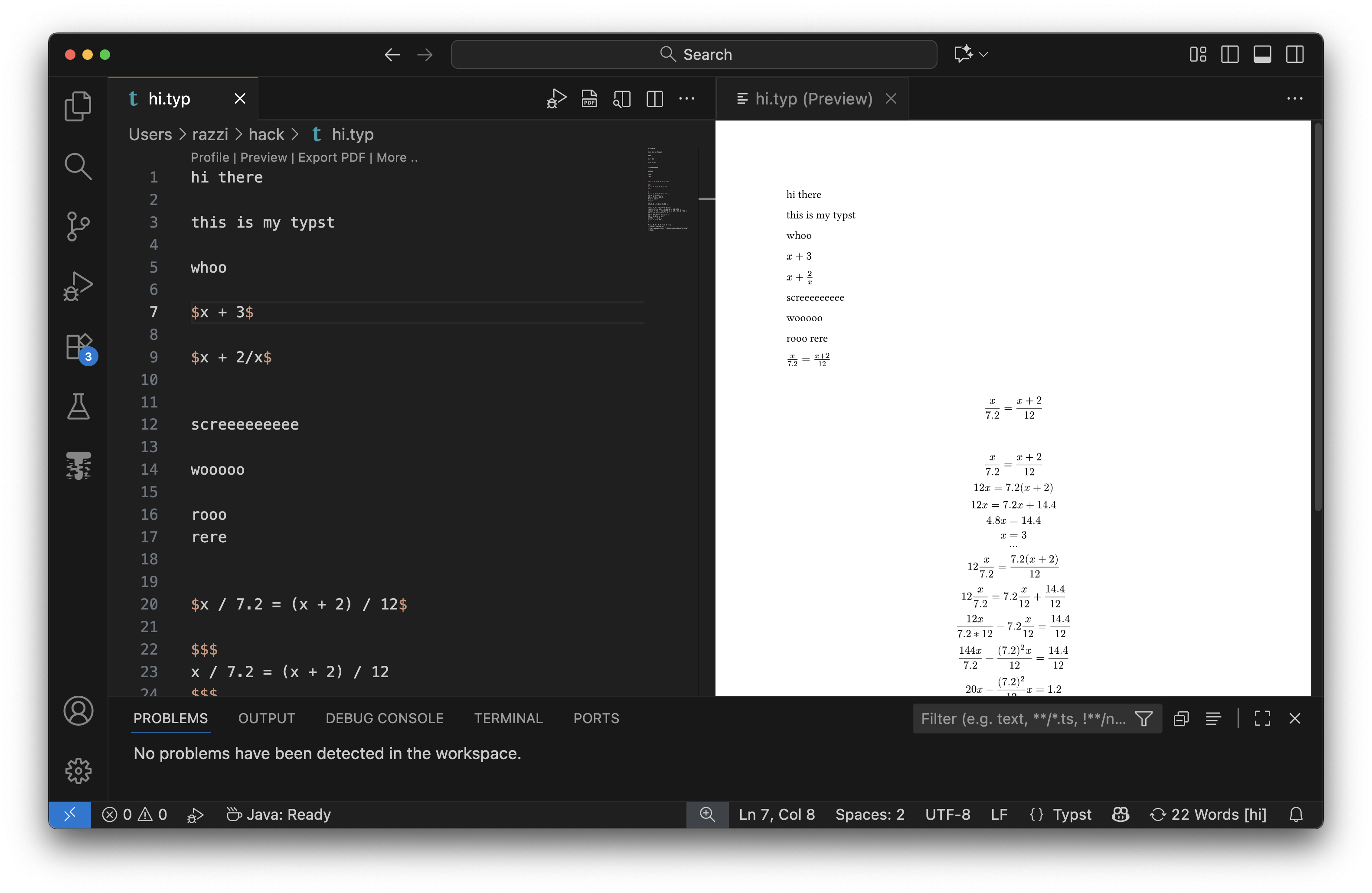
Task: Open the Tinymist Typst sidebar view
Action: 78,466
